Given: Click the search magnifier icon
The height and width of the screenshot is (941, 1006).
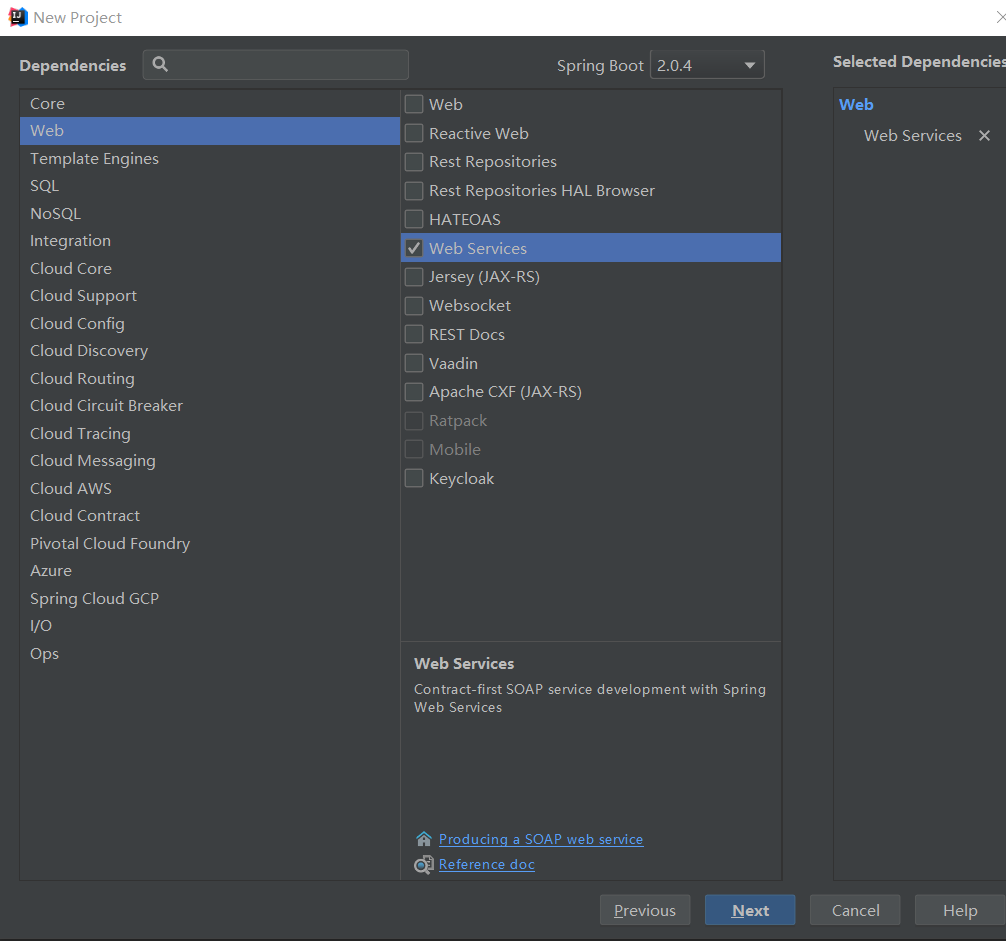Looking at the screenshot, I should (x=160, y=64).
